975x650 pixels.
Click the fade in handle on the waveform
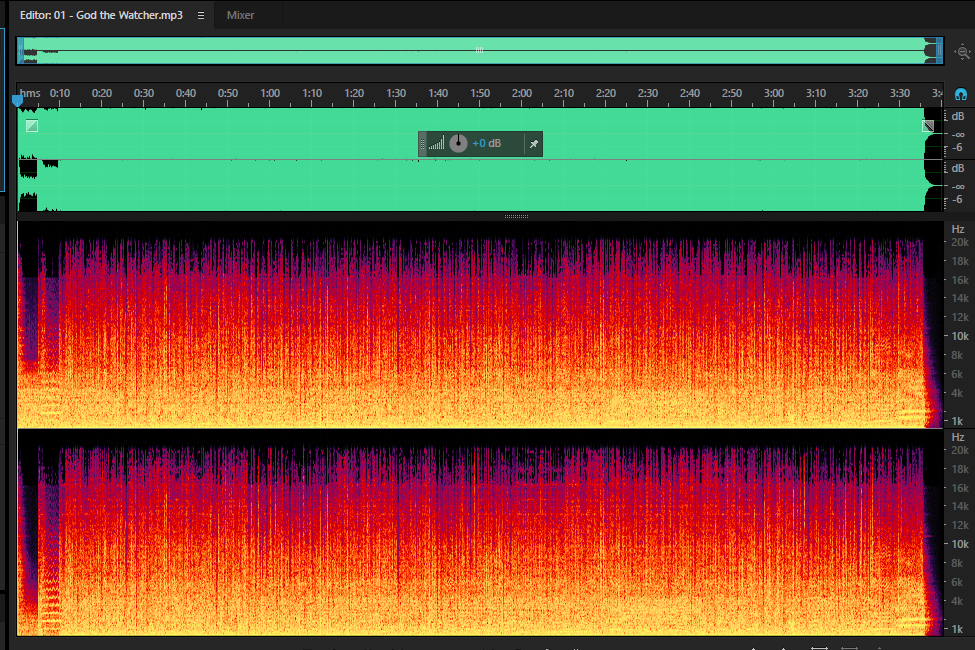(32, 126)
